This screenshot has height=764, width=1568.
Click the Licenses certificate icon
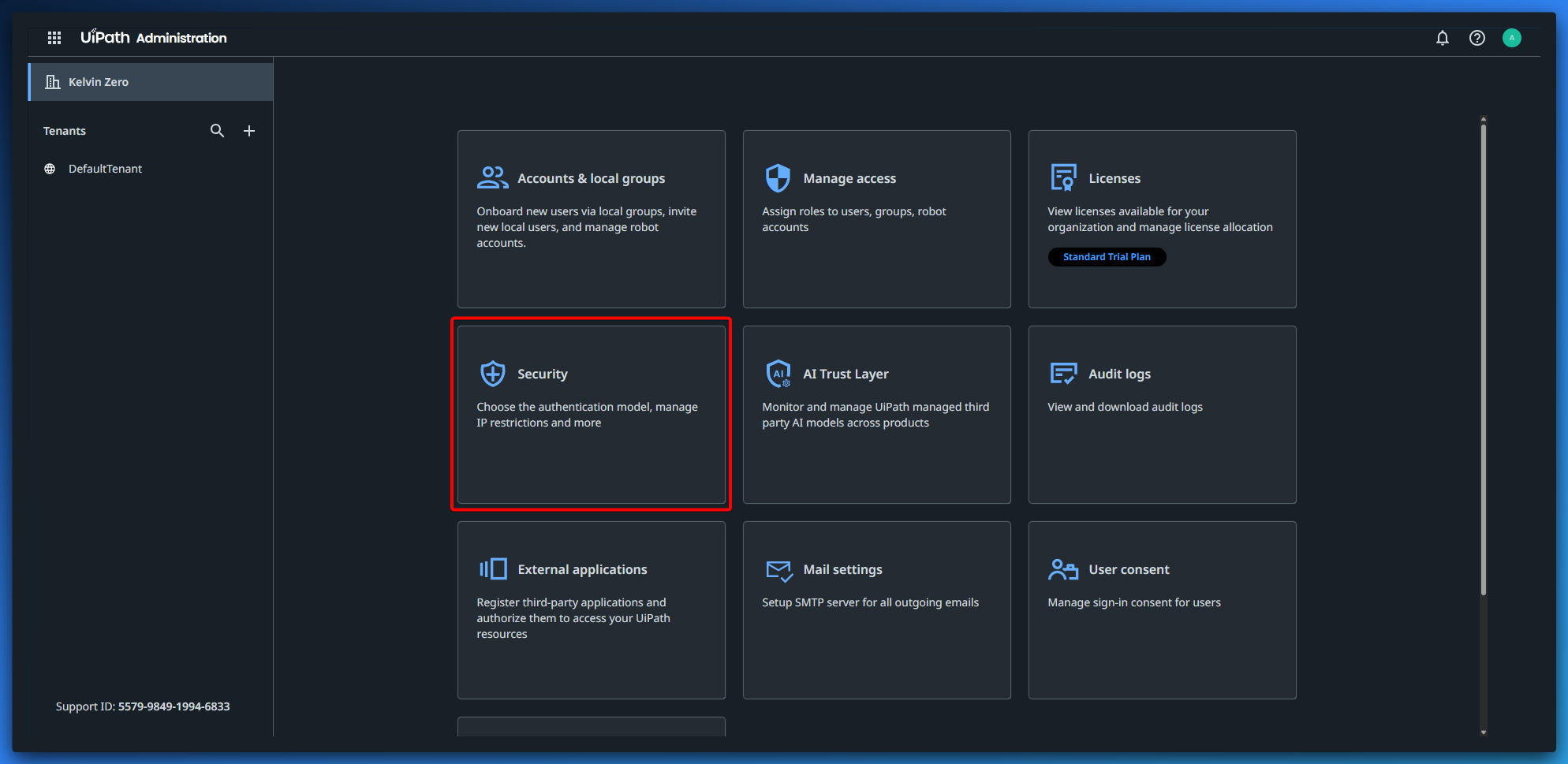[1064, 178]
